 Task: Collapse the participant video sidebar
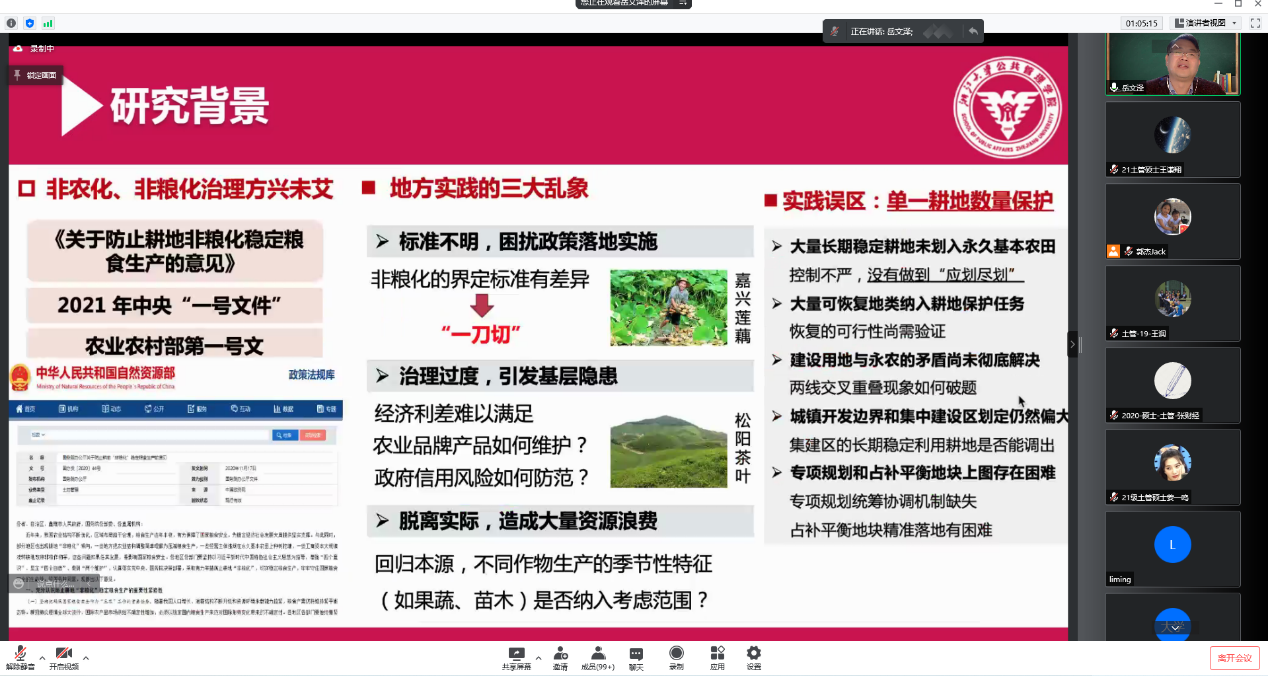coord(1073,344)
